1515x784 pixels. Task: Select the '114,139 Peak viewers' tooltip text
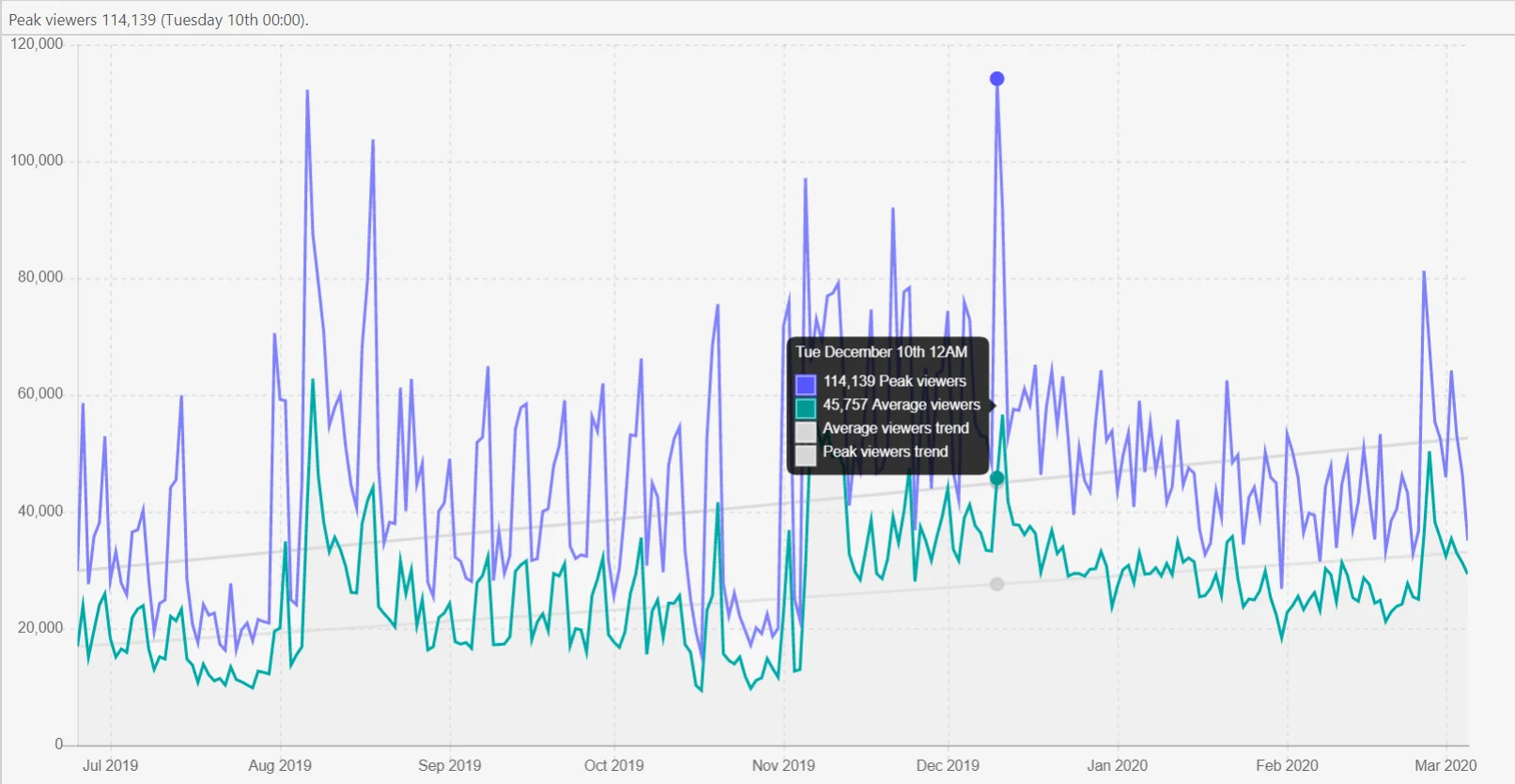(x=895, y=381)
